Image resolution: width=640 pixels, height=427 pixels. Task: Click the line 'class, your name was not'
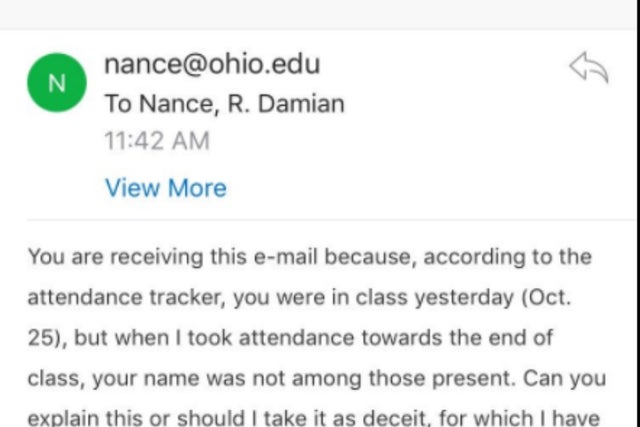point(317,378)
